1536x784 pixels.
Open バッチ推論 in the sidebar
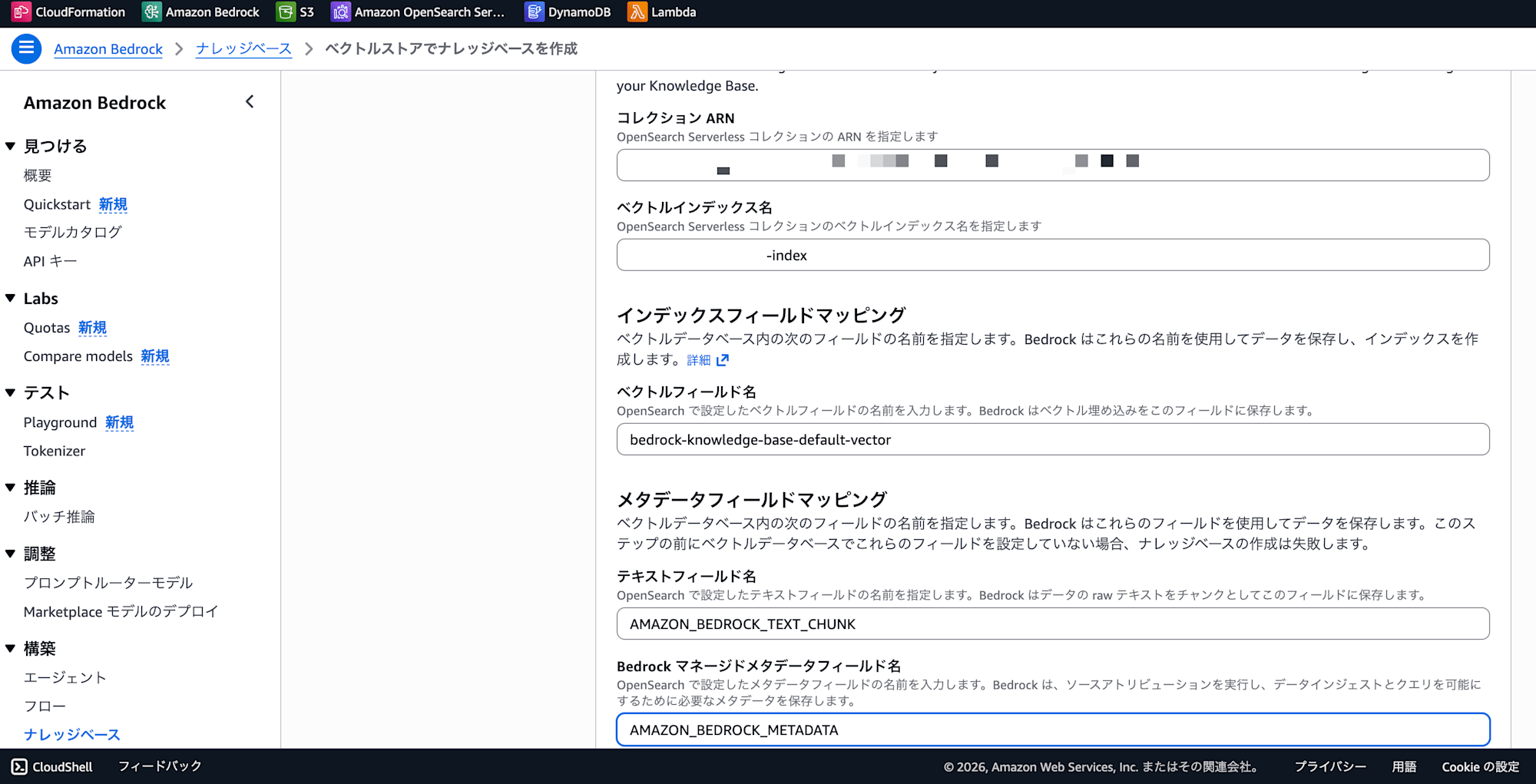click(x=59, y=517)
